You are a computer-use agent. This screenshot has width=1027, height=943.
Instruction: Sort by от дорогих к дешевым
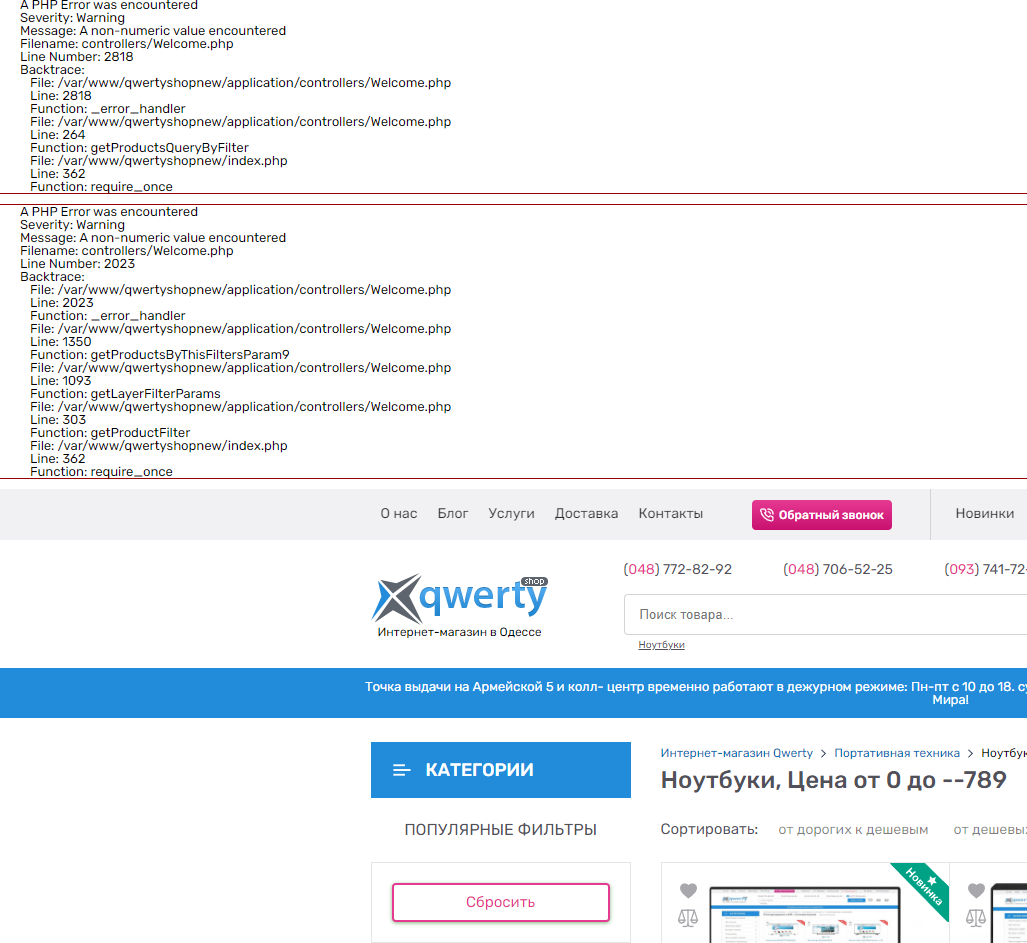(853, 830)
